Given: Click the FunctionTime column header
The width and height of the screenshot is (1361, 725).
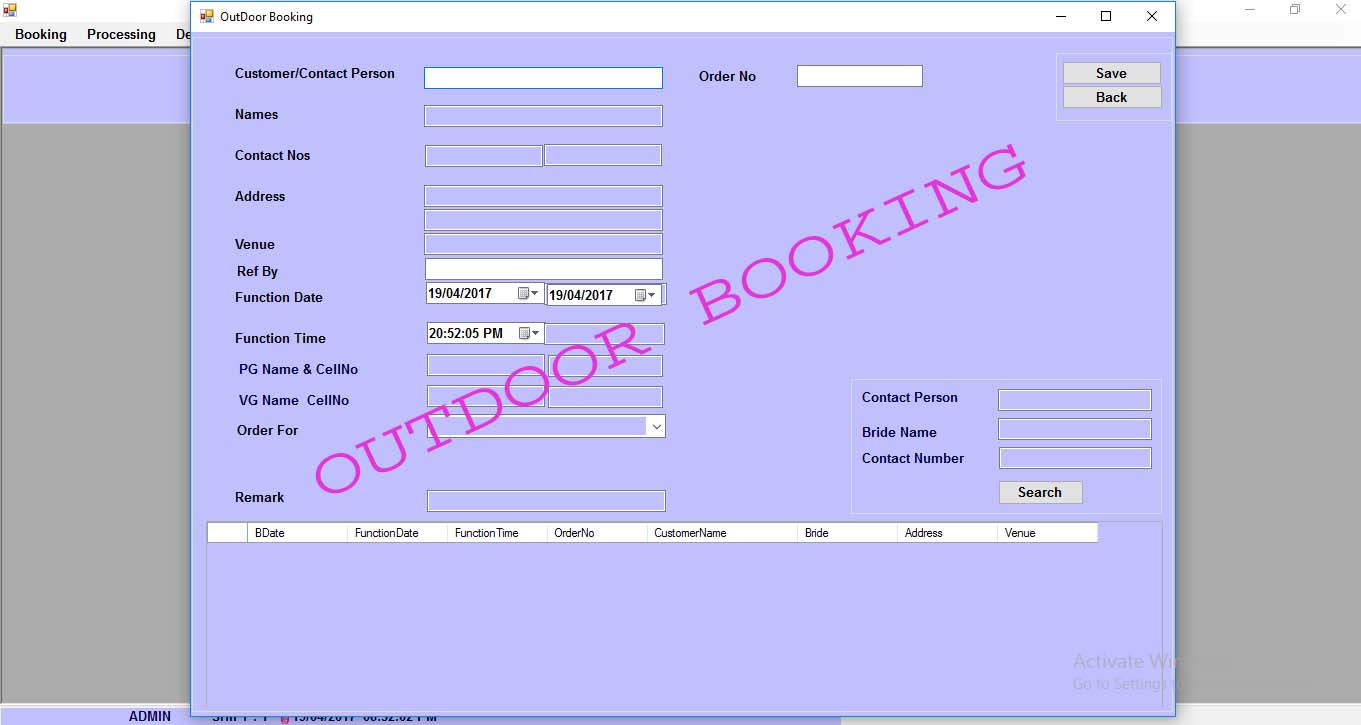Looking at the screenshot, I should (x=497, y=533).
